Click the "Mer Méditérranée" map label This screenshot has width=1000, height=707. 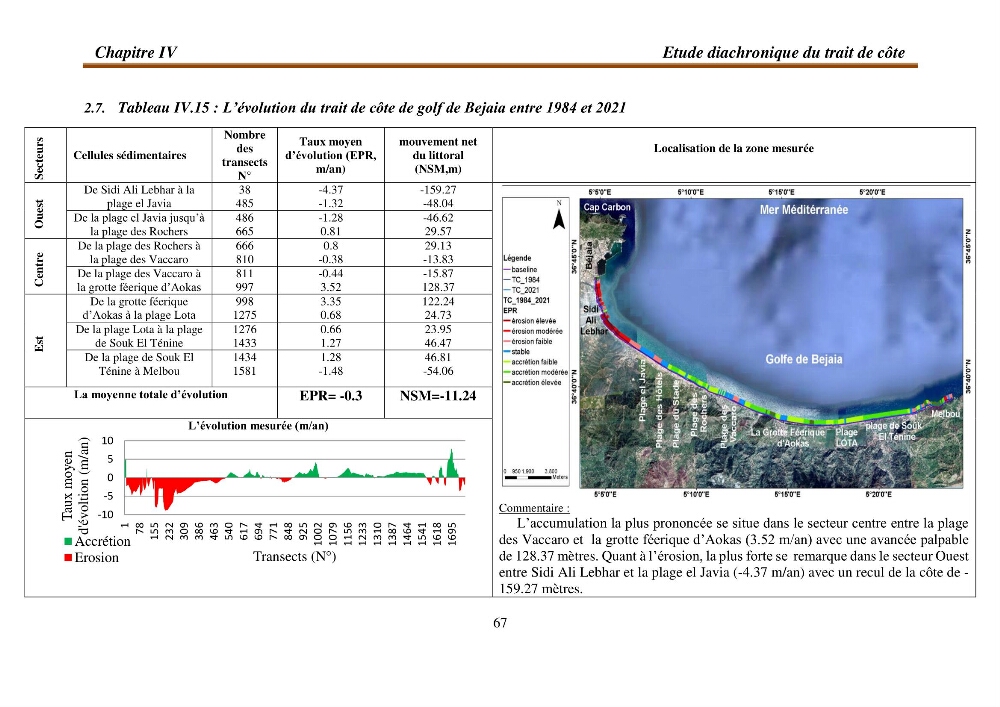click(x=804, y=210)
